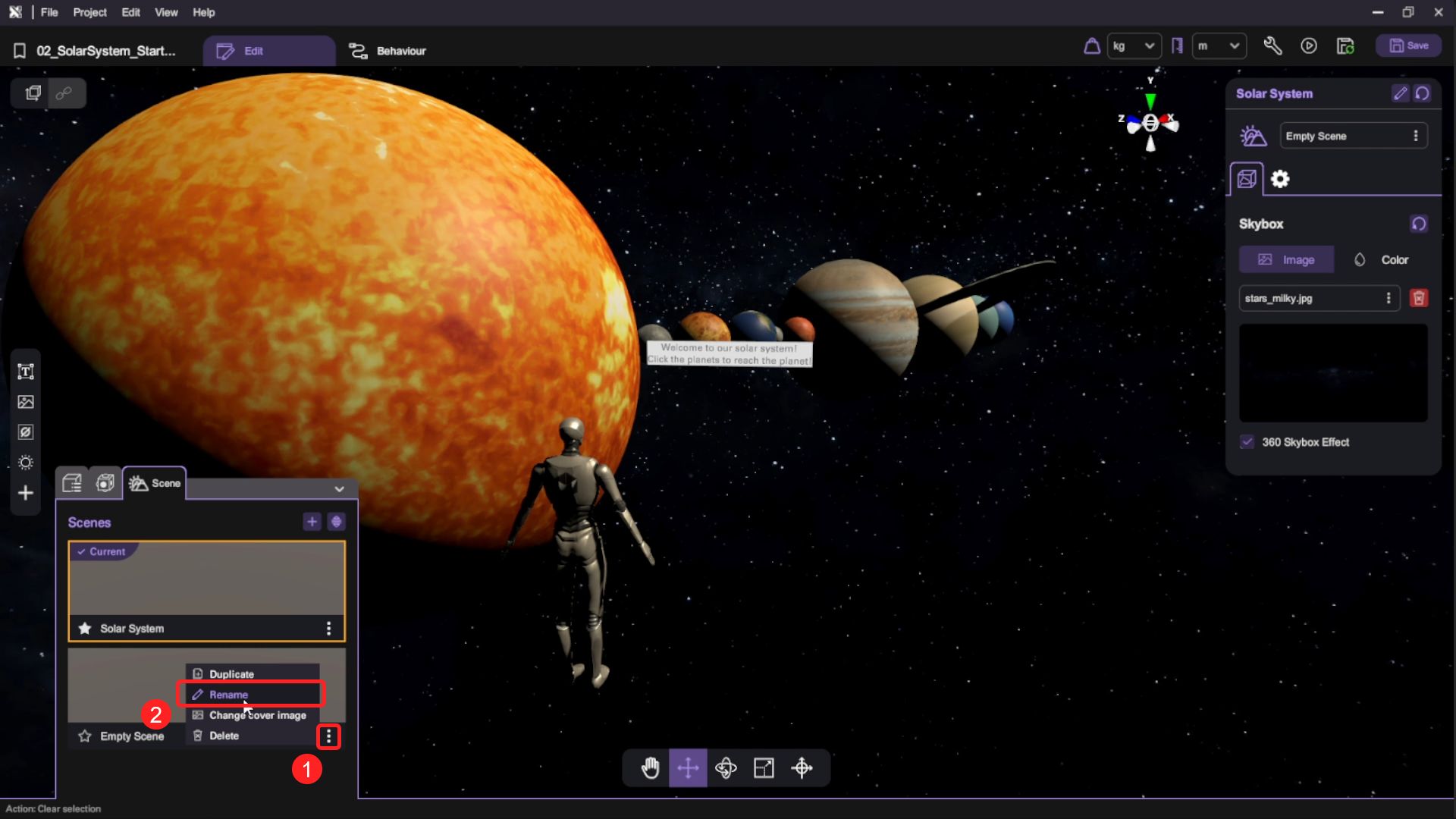Select the hand pan tool
Image resolution: width=1456 pixels, height=819 pixels.
(x=650, y=768)
